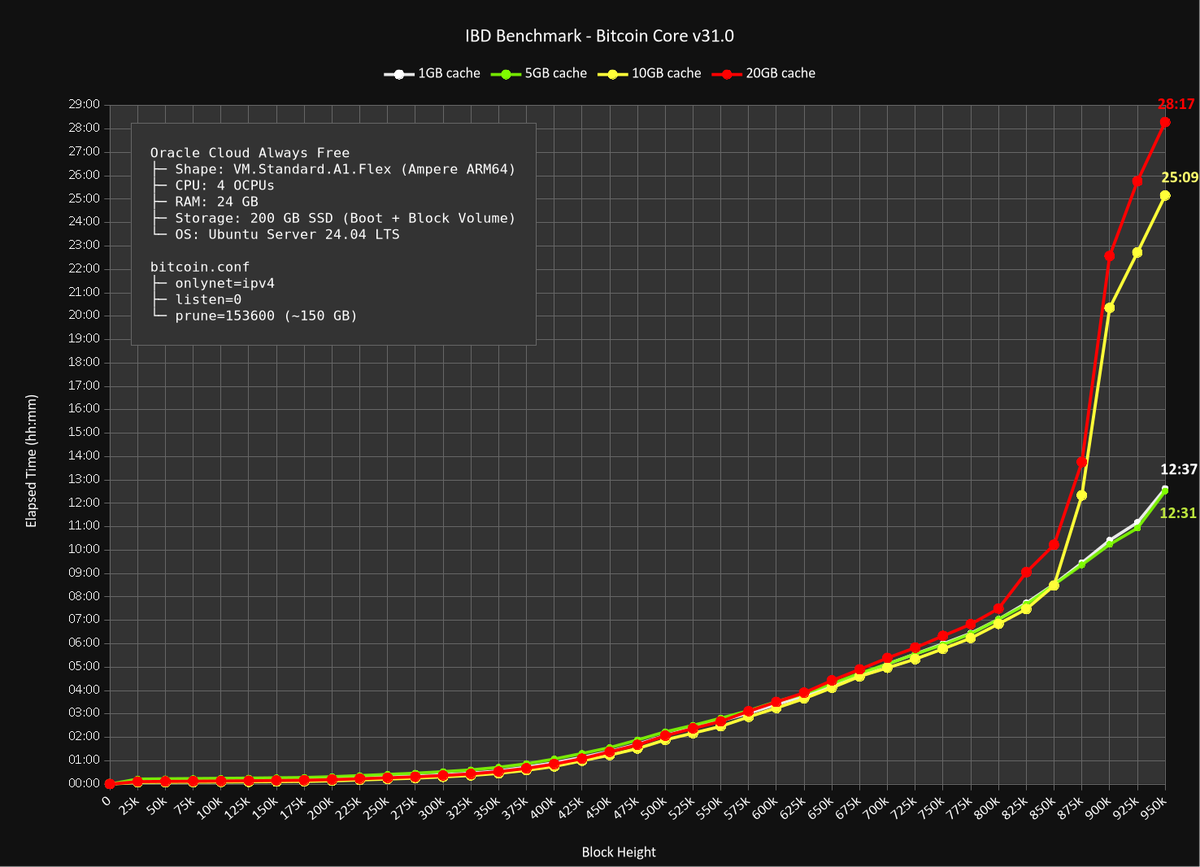The height and width of the screenshot is (867, 1200).
Task: Select the green 12:31 end label
Action: [x=1179, y=512]
